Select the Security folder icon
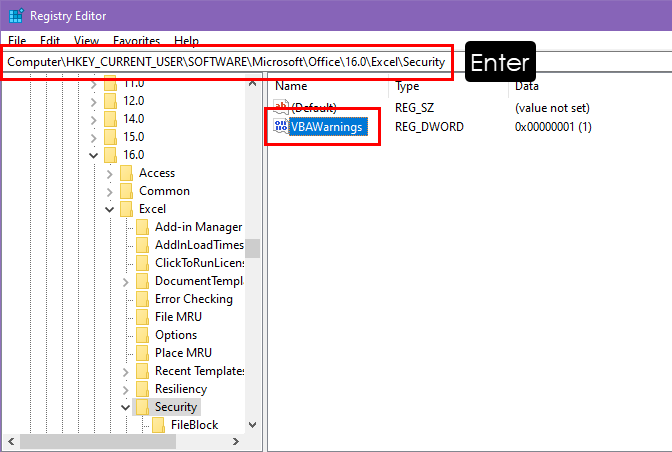 tap(142, 407)
